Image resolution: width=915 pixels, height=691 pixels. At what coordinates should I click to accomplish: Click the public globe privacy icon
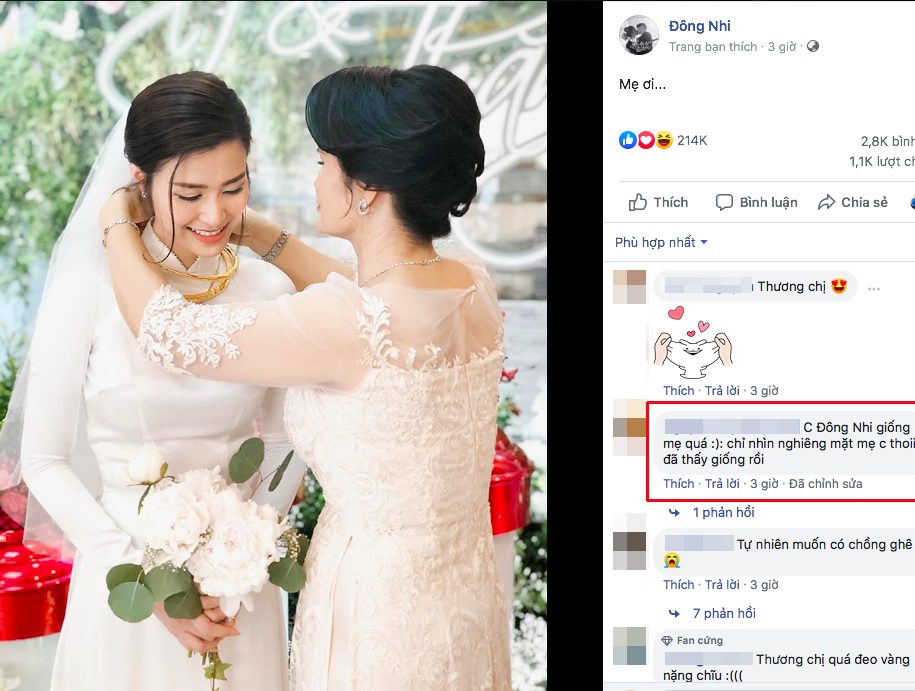point(812,46)
